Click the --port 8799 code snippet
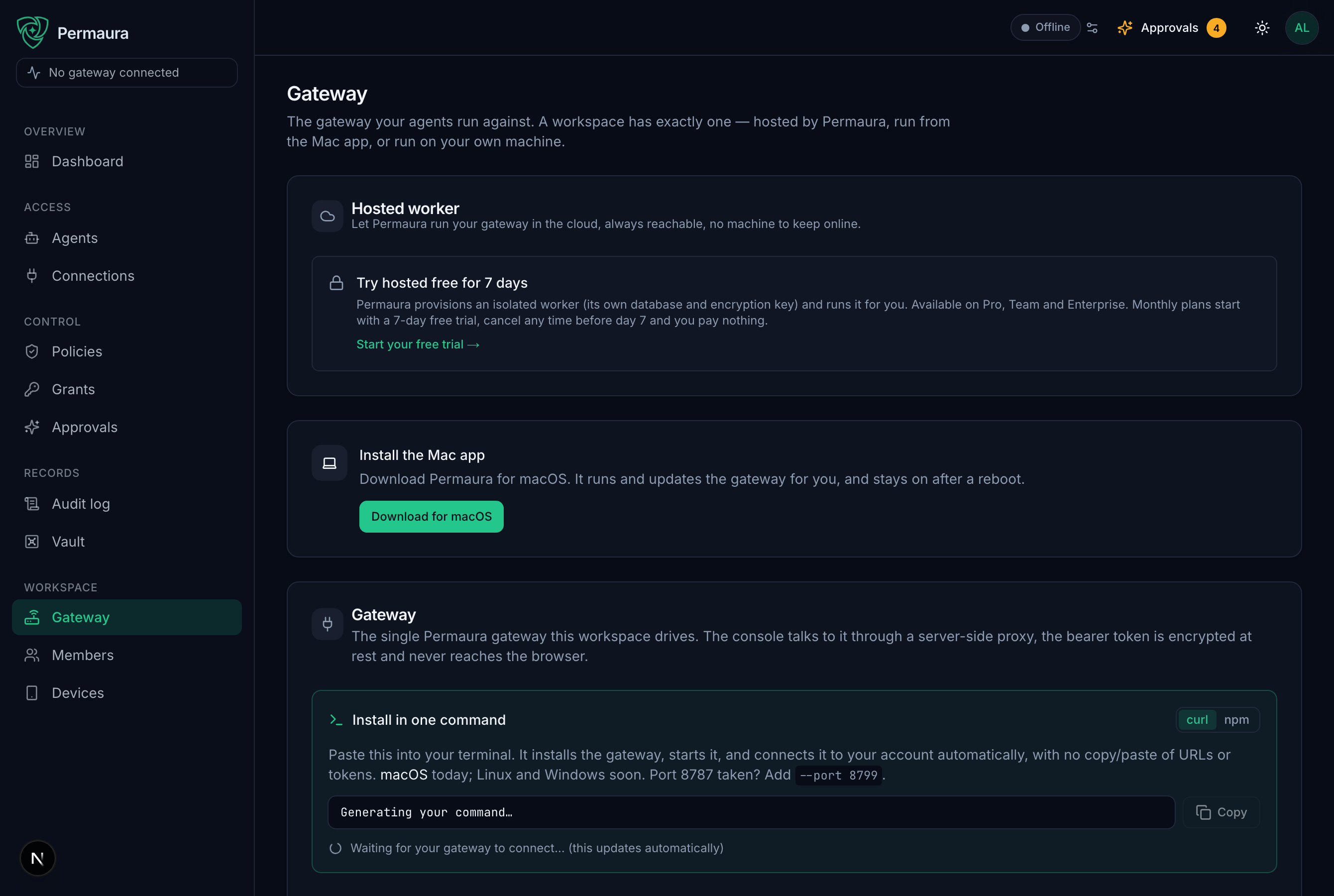Viewport: 1334px width, 896px height. 839,776
